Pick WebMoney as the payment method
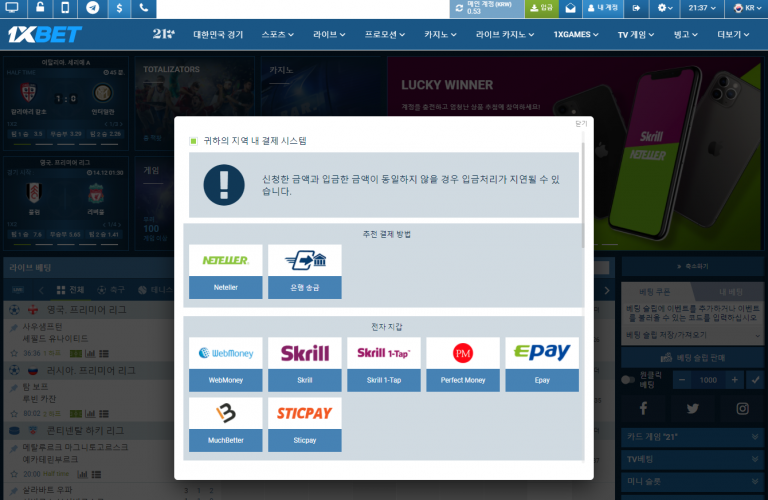The width and height of the screenshot is (768, 500). [225, 364]
